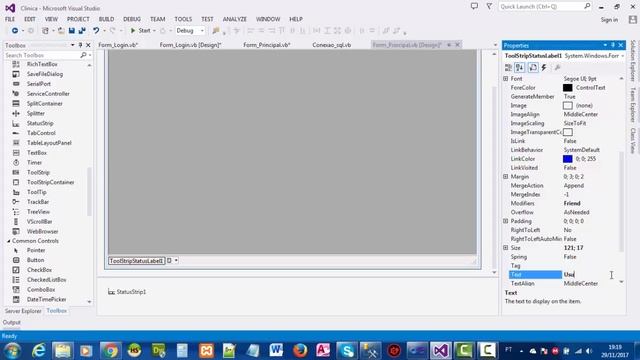640x360 pixels.
Task: Expand the Size property
Action: pos(505,248)
